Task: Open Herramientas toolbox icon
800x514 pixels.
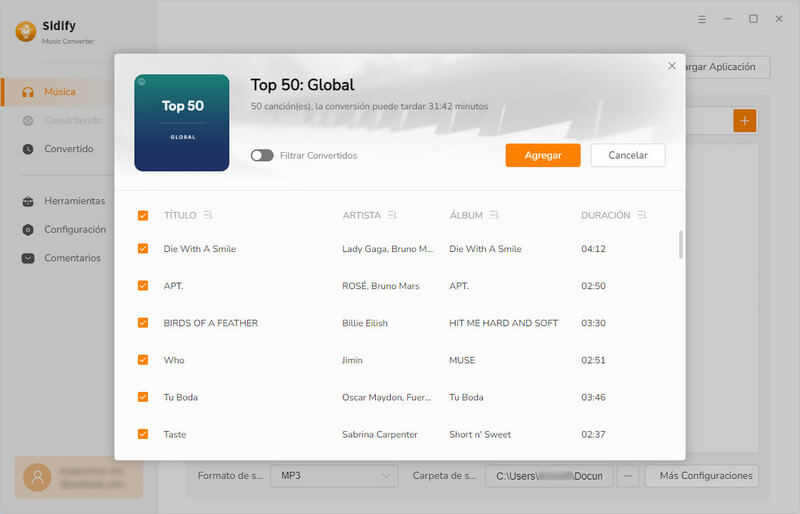Action: click(28, 201)
